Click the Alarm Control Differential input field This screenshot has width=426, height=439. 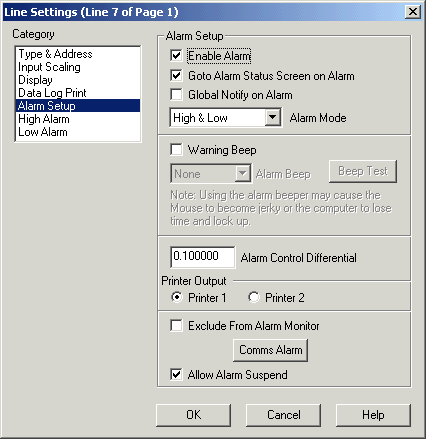coord(202,257)
